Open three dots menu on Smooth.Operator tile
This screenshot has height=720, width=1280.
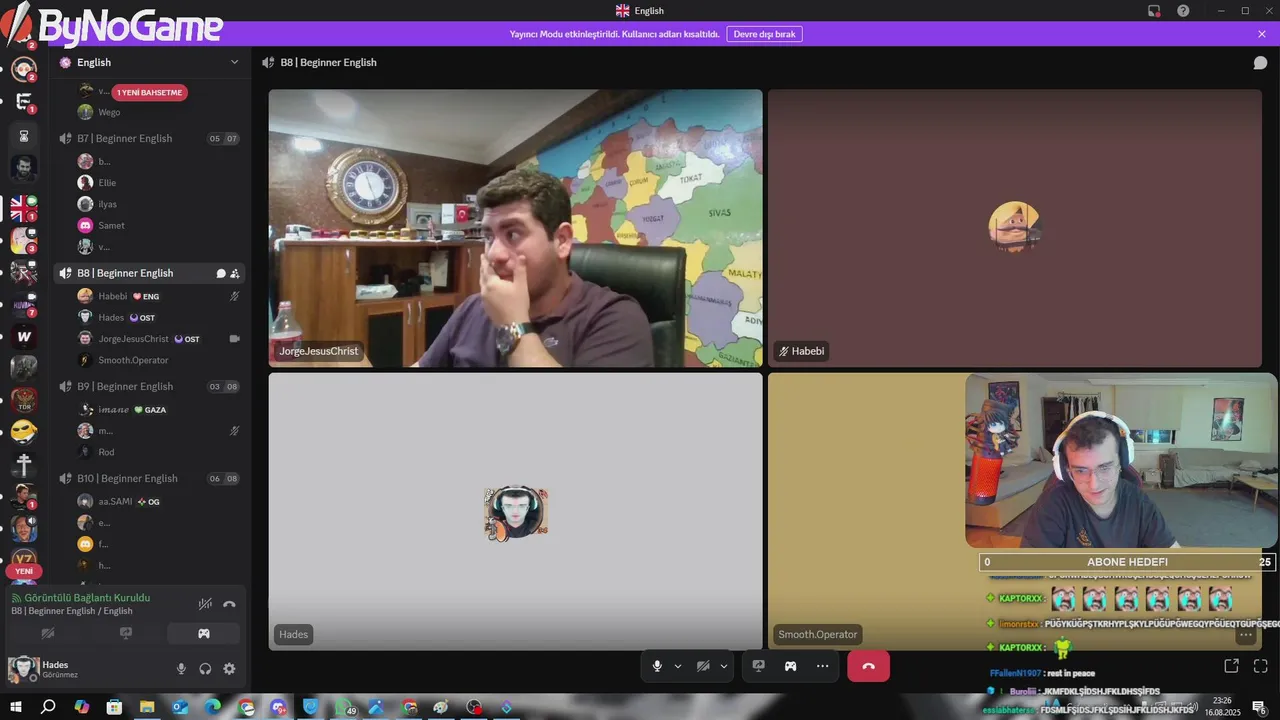[x=1246, y=635]
